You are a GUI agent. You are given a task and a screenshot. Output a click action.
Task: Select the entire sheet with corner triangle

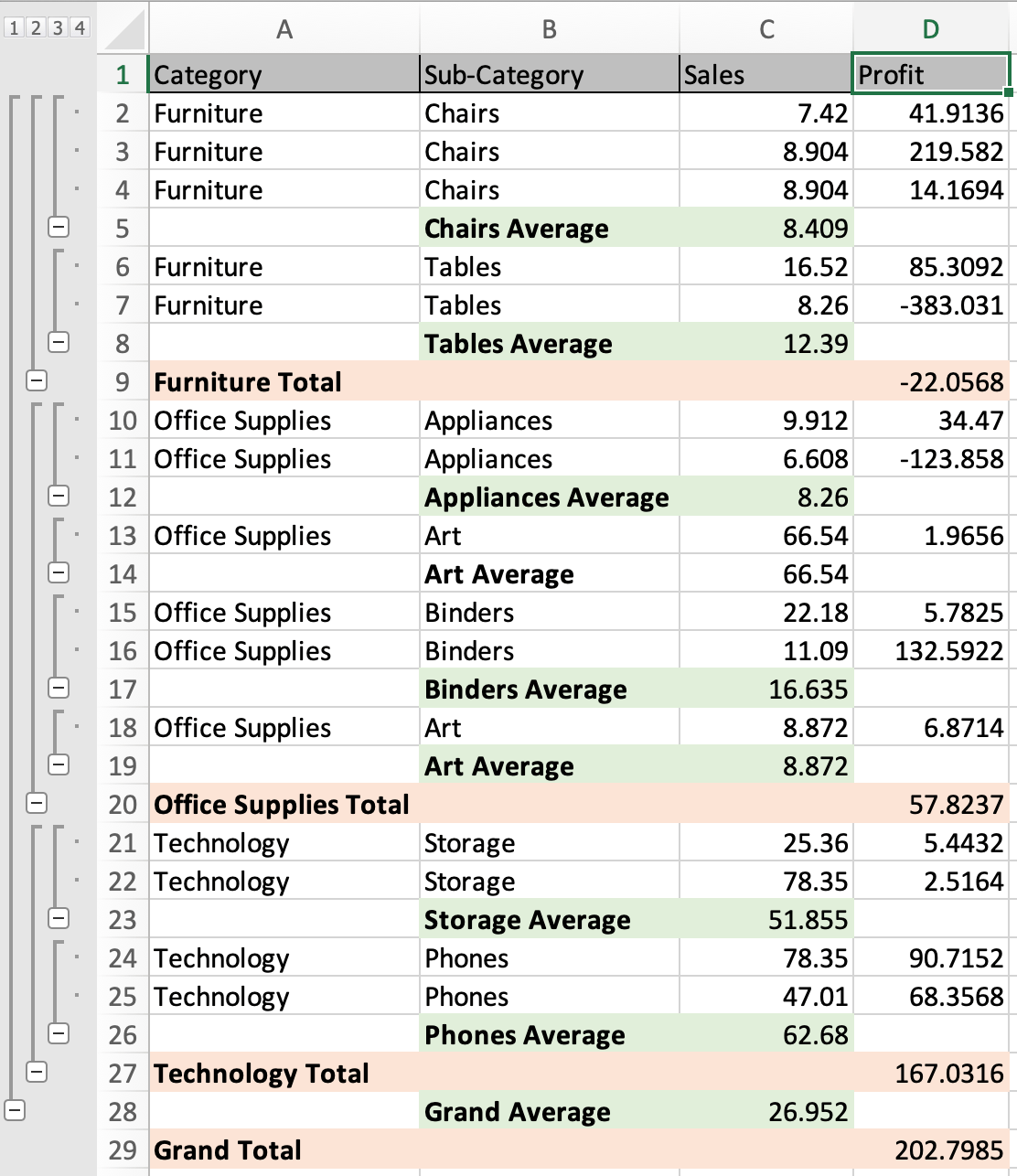[123, 31]
